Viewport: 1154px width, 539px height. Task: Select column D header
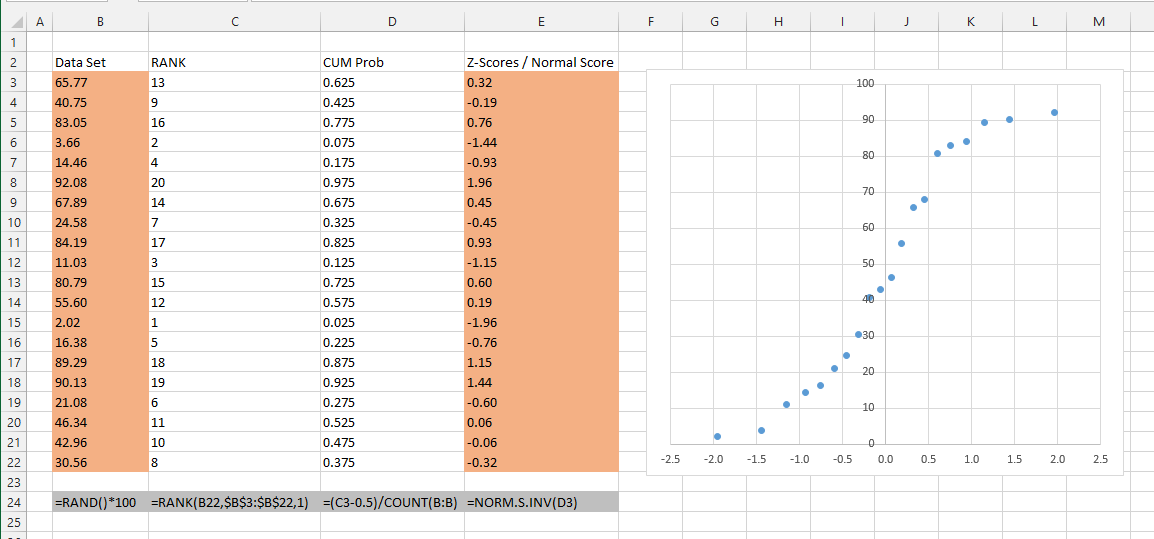392,22
